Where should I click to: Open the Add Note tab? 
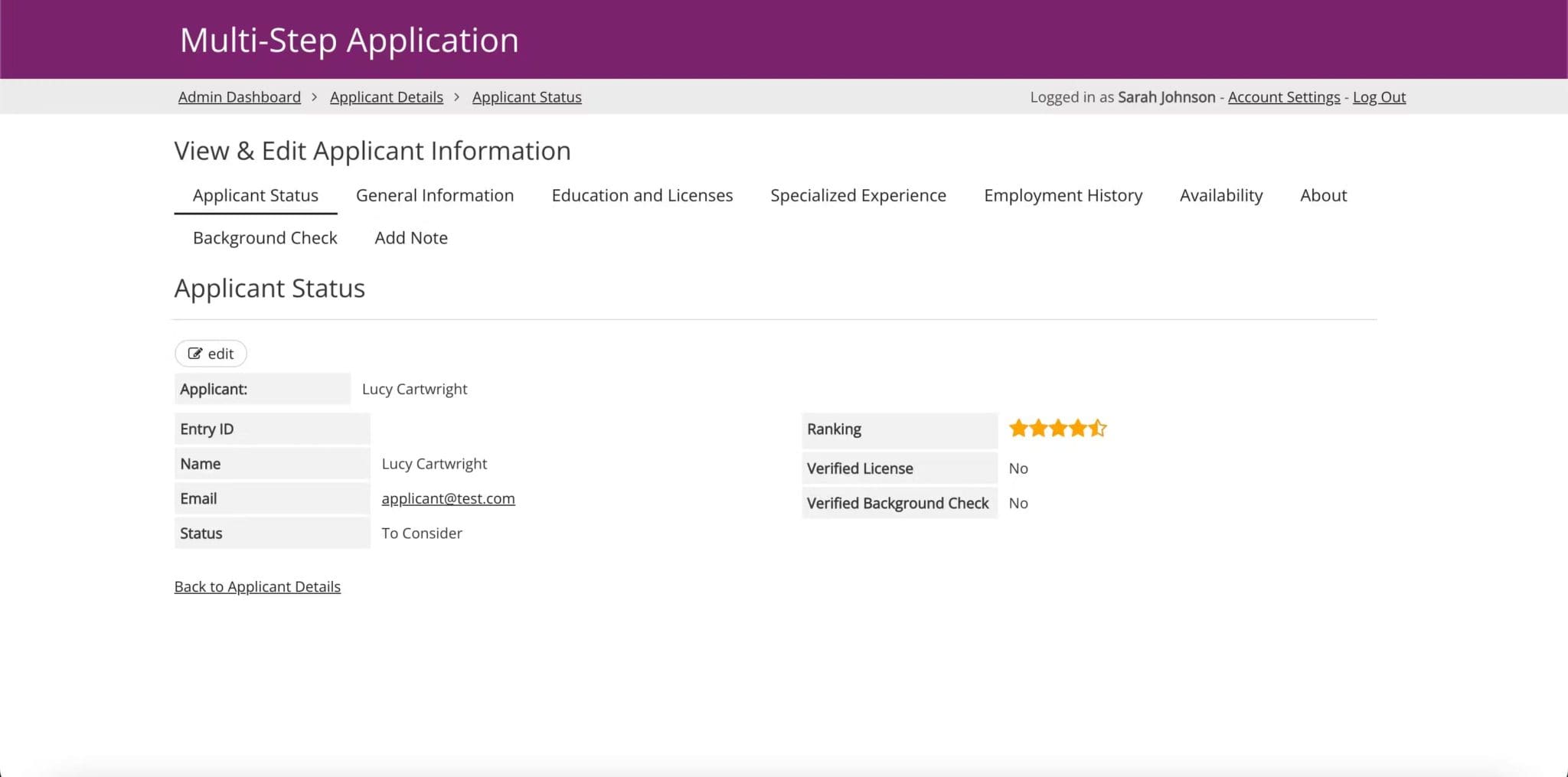click(x=411, y=237)
